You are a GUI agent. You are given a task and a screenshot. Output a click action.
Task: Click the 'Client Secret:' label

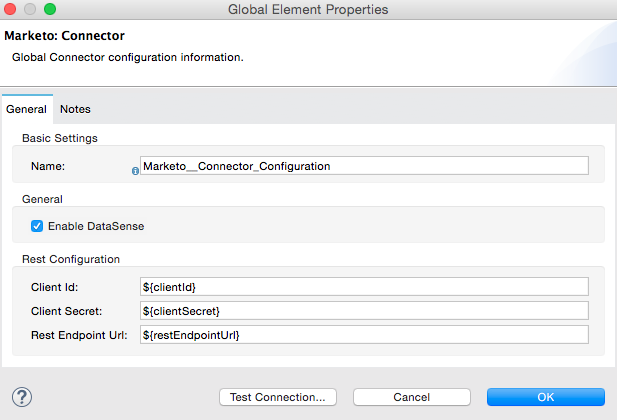point(67,311)
